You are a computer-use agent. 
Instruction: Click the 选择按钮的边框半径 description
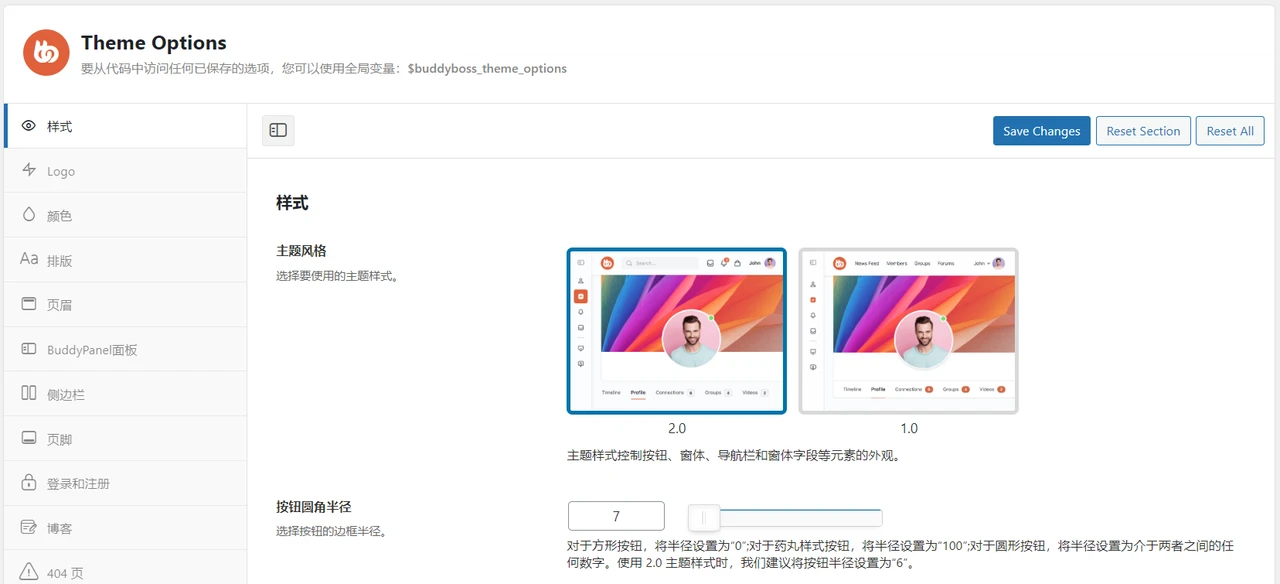pos(331,531)
